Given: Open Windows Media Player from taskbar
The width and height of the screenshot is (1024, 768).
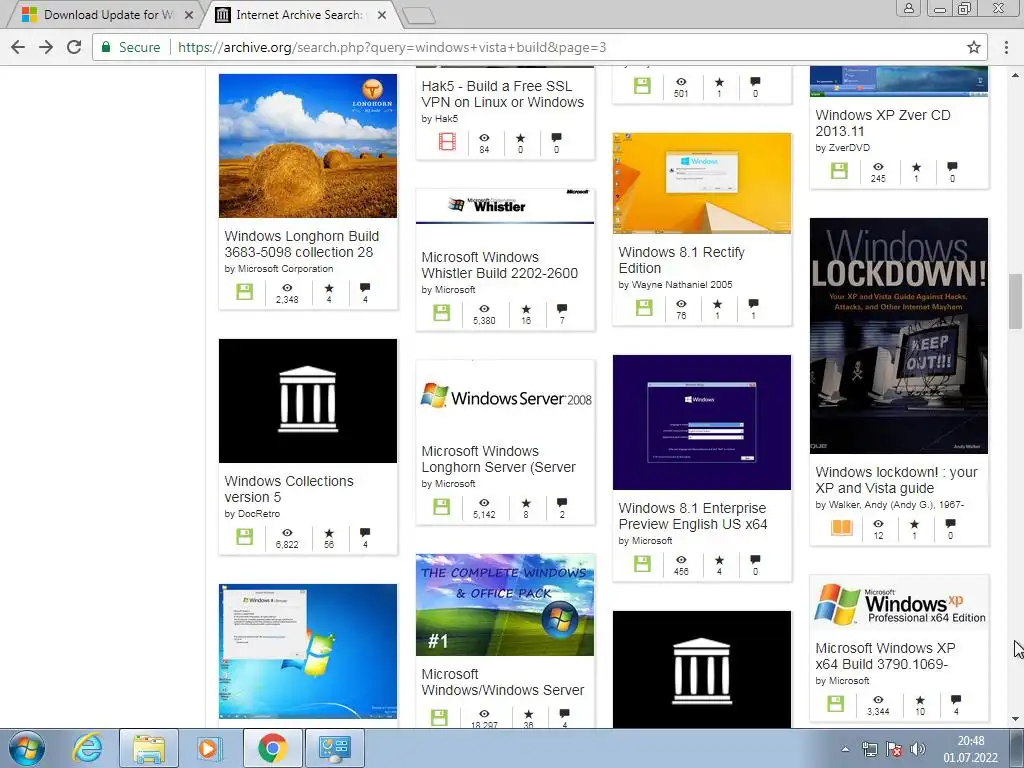Looking at the screenshot, I should 209,748.
